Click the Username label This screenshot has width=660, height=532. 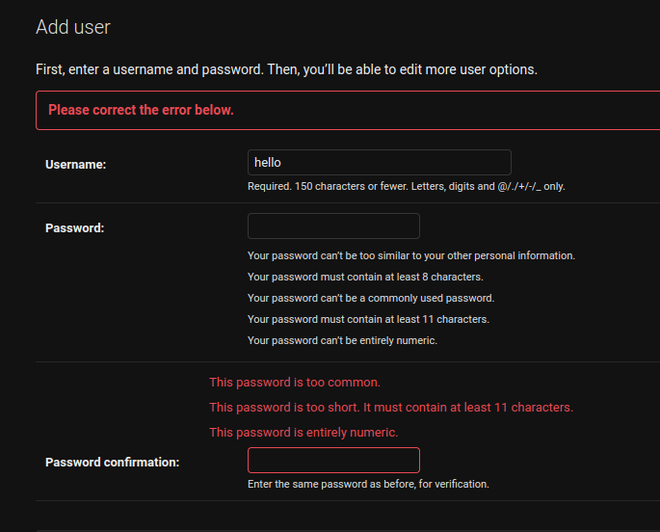pyautogui.click(x=76, y=164)
